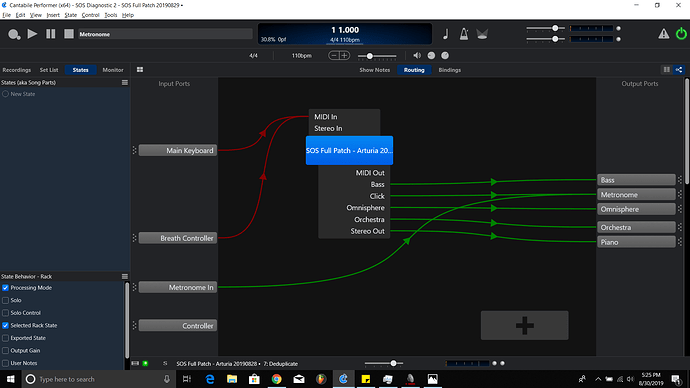Toggle the green audio engine power button

tap(681, 34)
